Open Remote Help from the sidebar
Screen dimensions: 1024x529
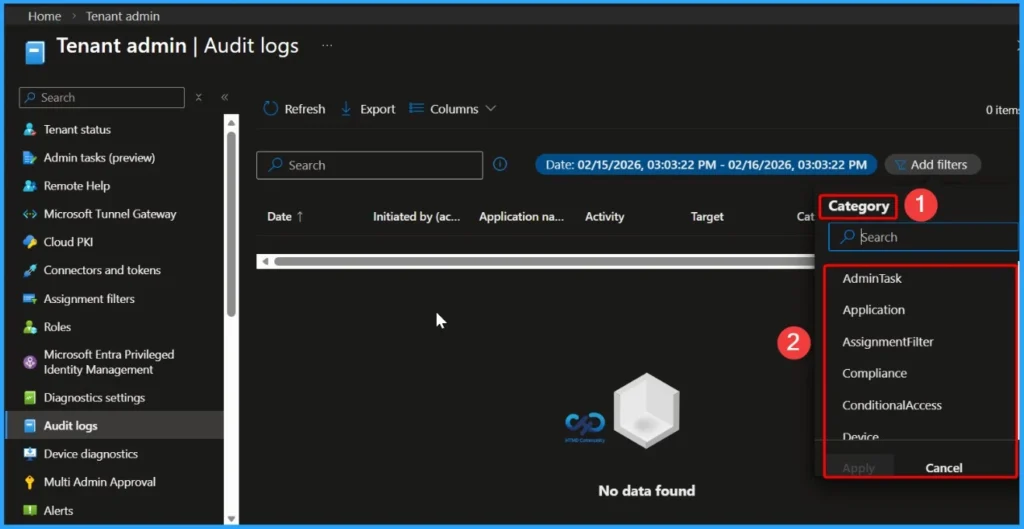click(76, 185)
